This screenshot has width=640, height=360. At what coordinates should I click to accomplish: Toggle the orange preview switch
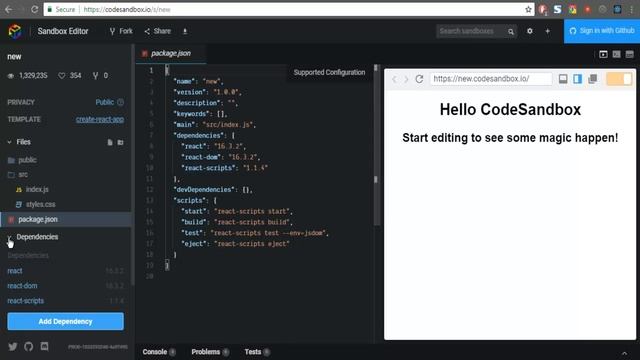tap(619, 79)
